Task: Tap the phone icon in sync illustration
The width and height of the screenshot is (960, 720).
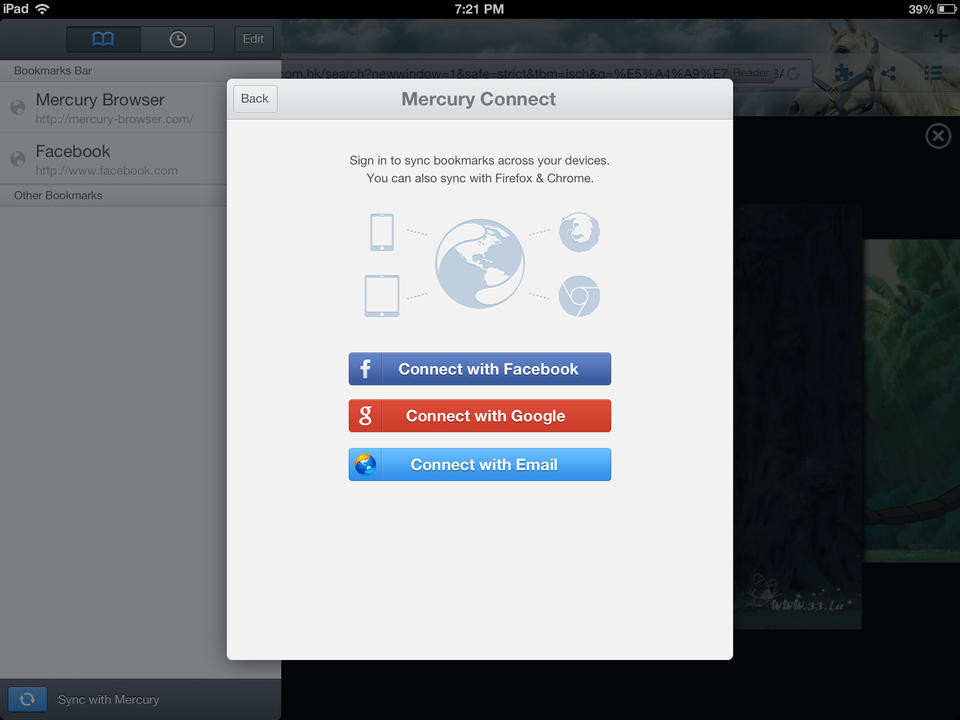Action: pyautogui.click(x=382, y=232)
